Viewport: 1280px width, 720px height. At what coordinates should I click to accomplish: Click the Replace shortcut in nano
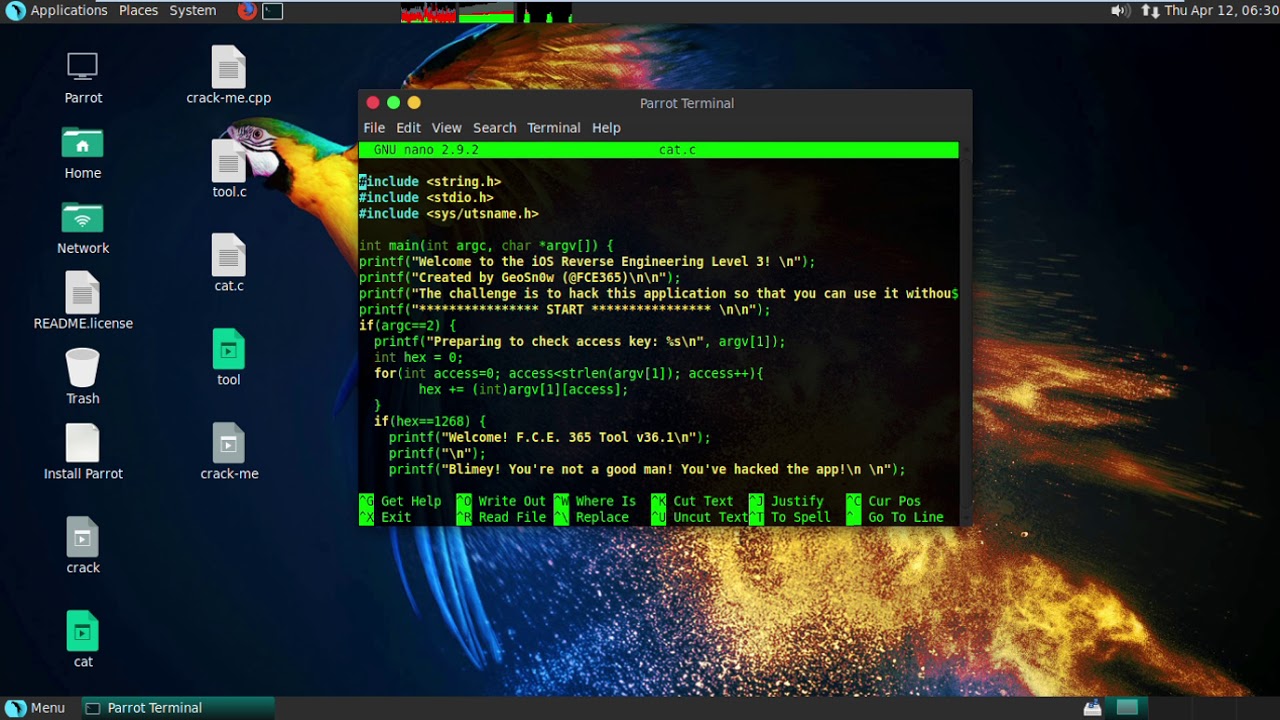click(591, 517)
